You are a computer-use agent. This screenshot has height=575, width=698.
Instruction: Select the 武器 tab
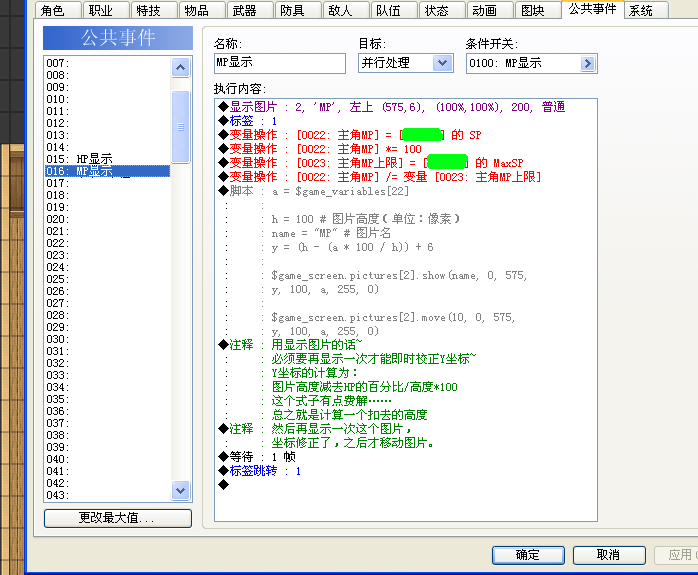(x=250, y=10)
